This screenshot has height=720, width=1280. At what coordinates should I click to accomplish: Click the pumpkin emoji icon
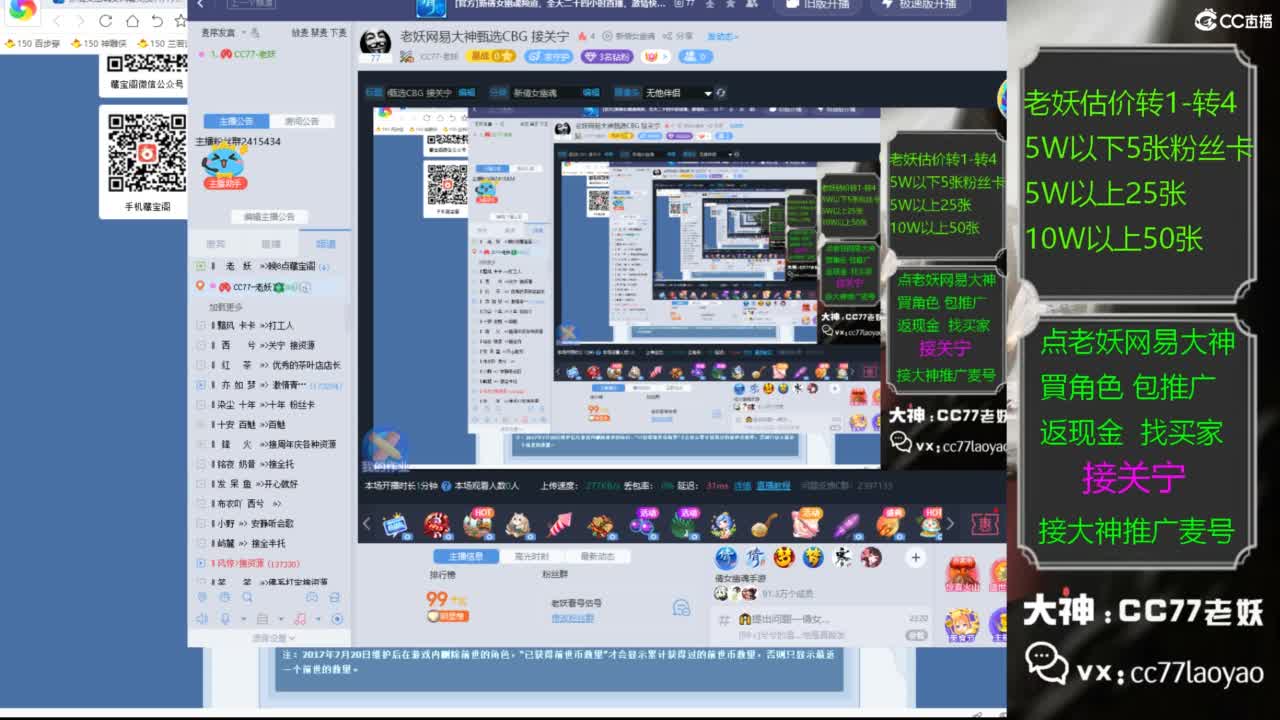(784, 557)
